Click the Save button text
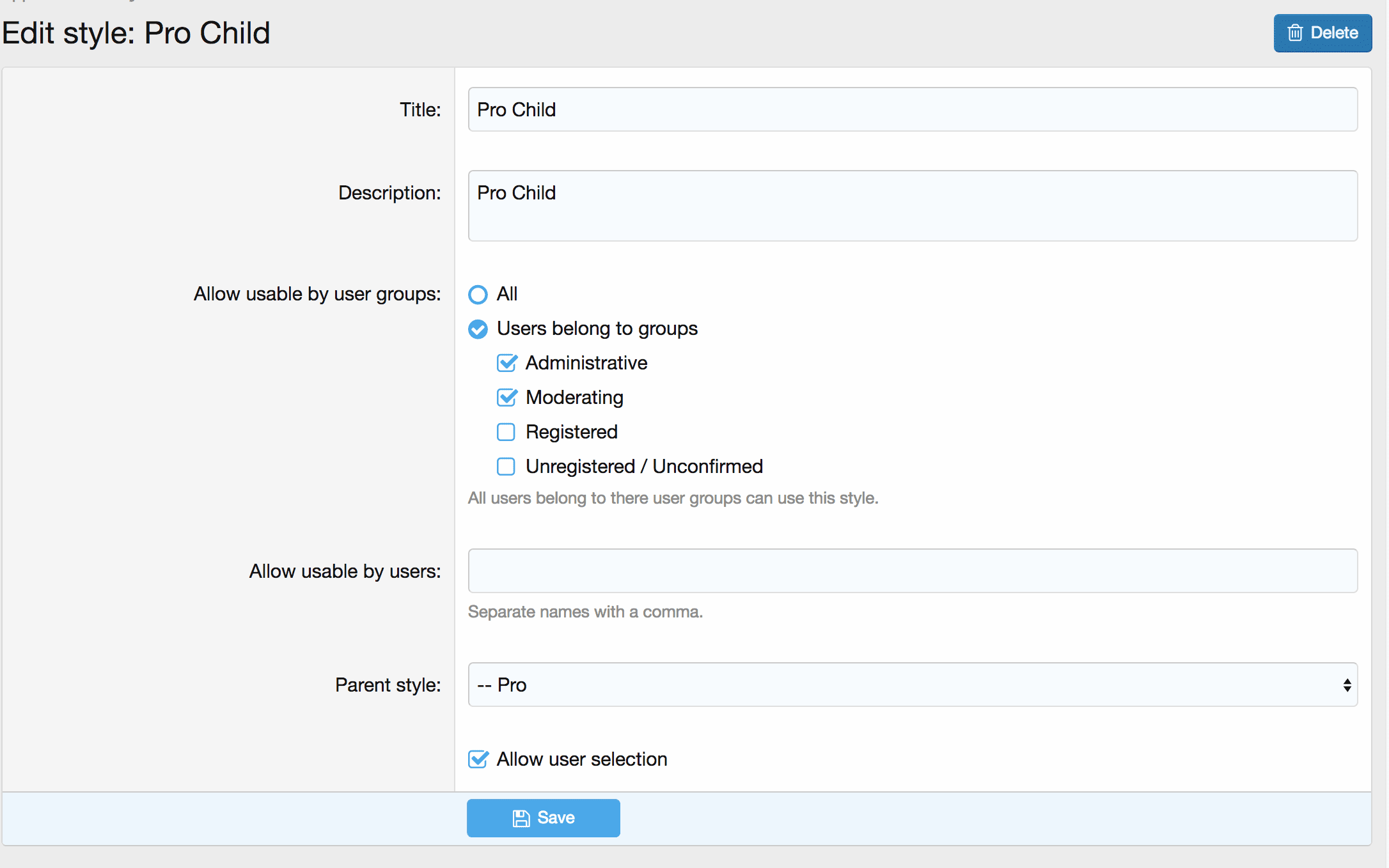Image resolution: width=1389 pixels, height=868 pixels. 556,818
